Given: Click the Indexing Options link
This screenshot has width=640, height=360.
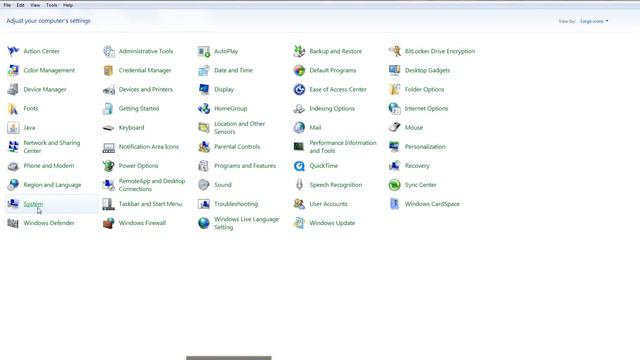Looking at the screenshot, I should pos(332,109).
